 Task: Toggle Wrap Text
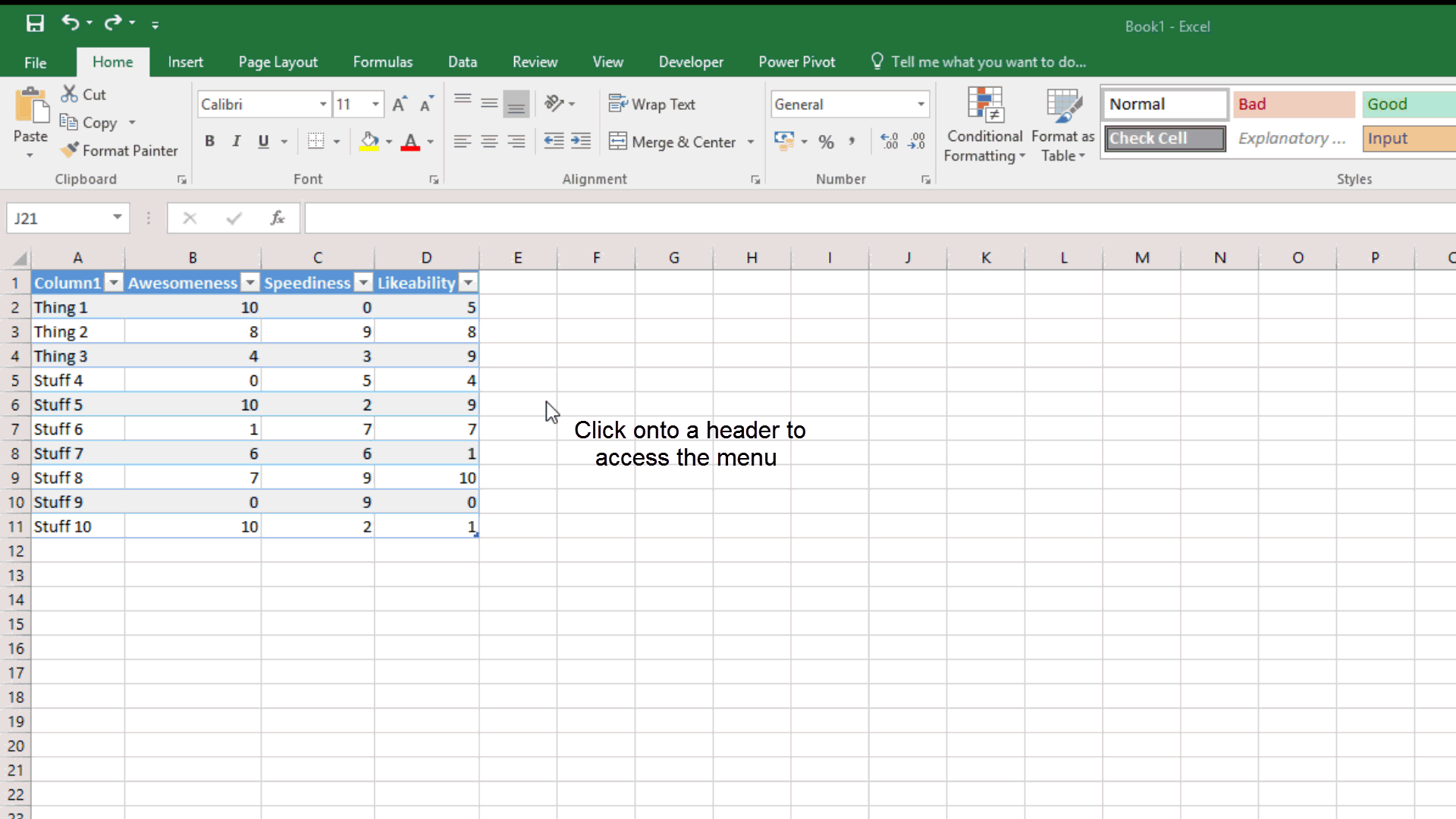[652, 104]
